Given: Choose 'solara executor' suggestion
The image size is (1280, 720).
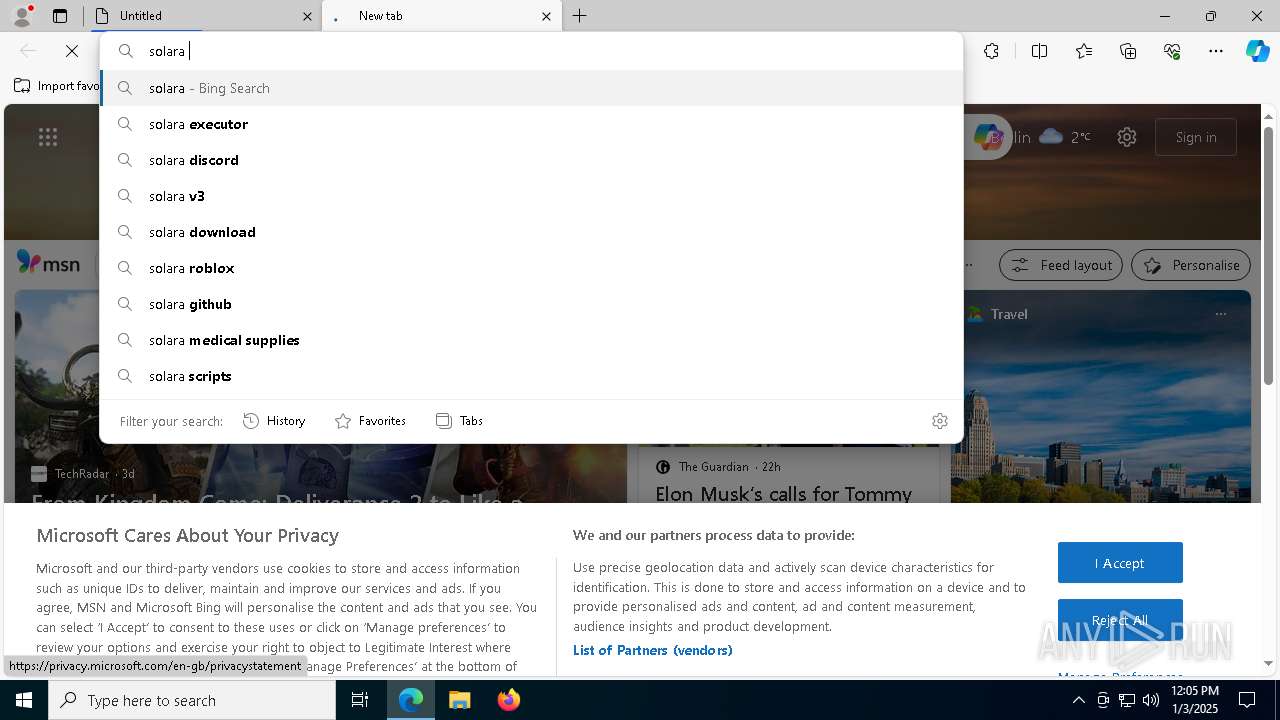Looking at the screenshot, I should (531, 124).
